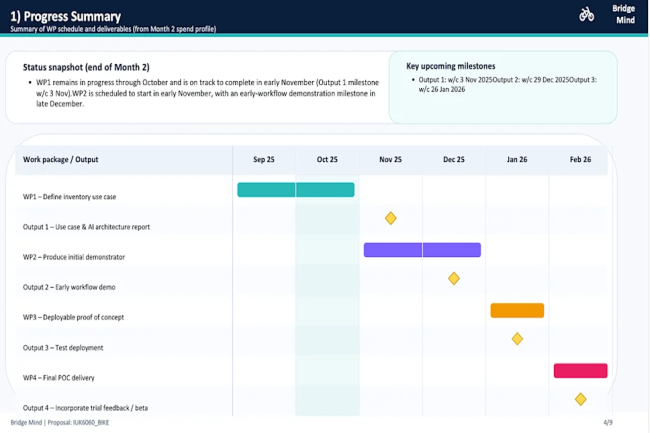The image size is (650, 433).
Task: Select the purple WP2 Gantt bar
Action: pos(422,250)
